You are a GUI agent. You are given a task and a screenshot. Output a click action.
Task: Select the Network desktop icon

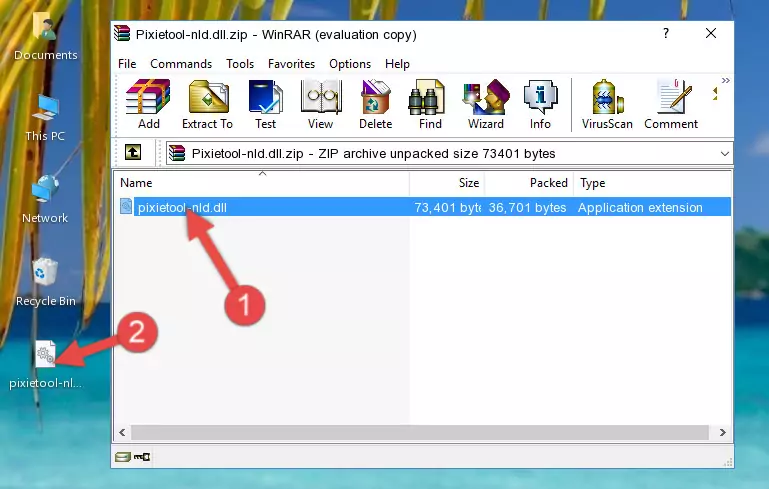(45, 199)
